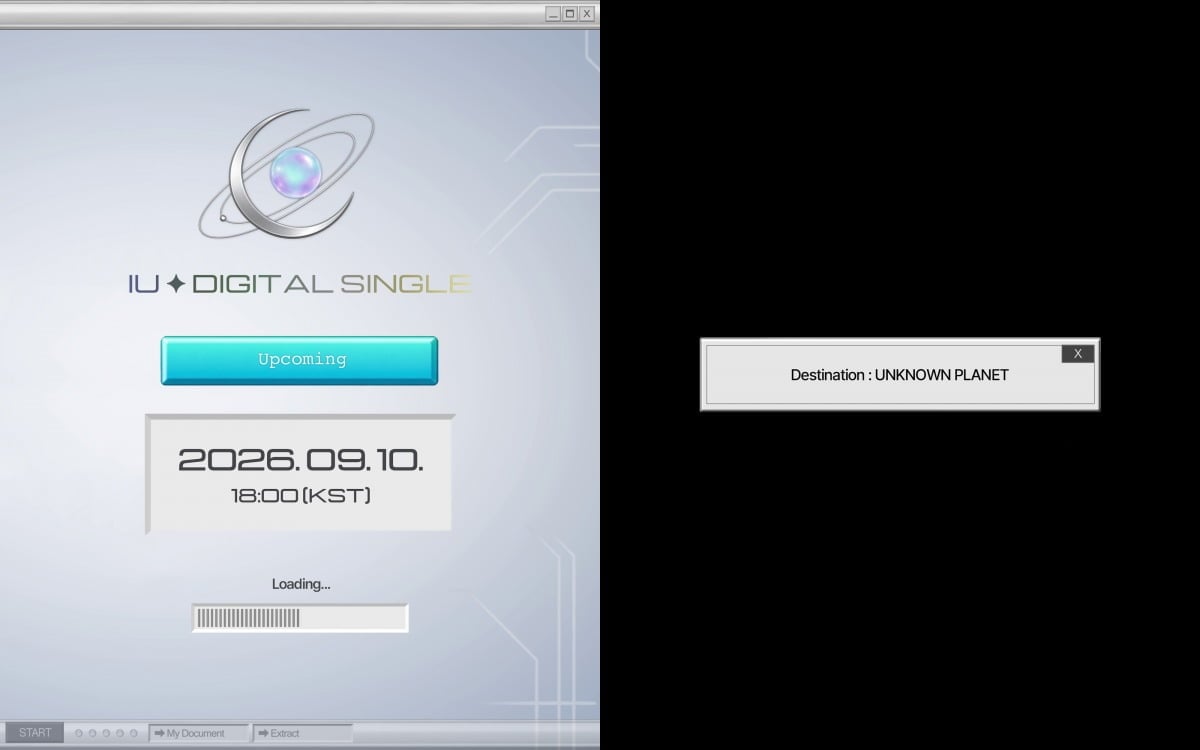Click the START button in the taskbar
1200x750 pixels.
point(35,733)
